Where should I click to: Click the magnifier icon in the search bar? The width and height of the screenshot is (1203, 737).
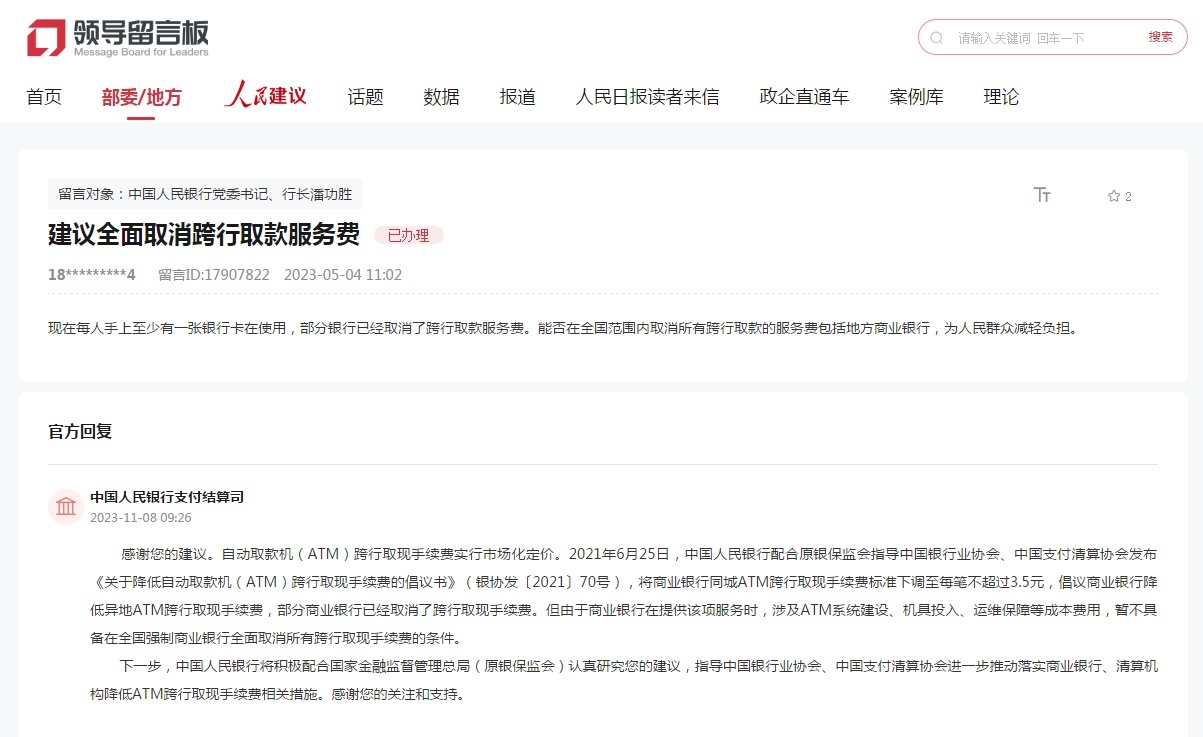[935, 37]
